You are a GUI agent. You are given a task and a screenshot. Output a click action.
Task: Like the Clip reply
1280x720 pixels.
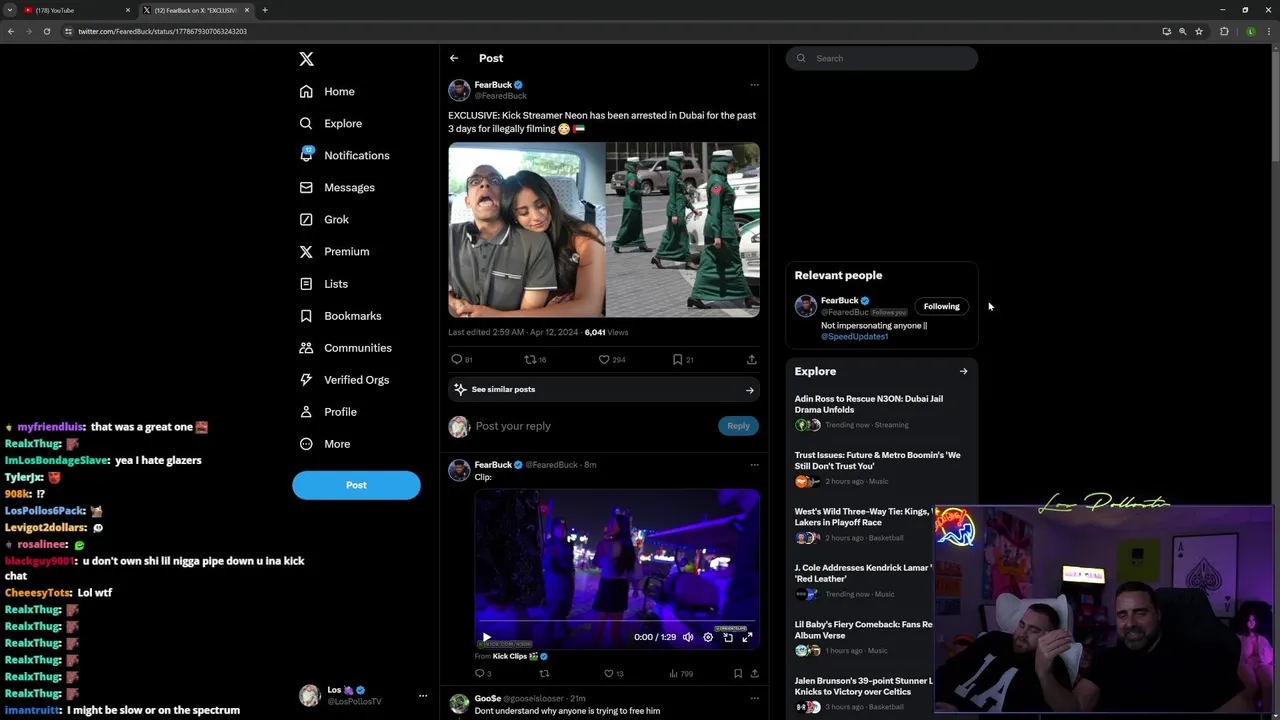(609, 674)
